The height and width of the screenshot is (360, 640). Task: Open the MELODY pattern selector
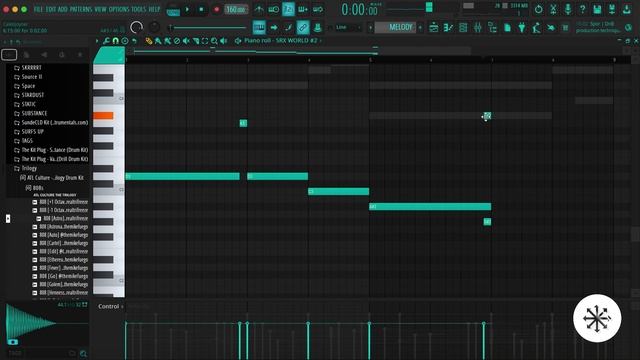395,27
